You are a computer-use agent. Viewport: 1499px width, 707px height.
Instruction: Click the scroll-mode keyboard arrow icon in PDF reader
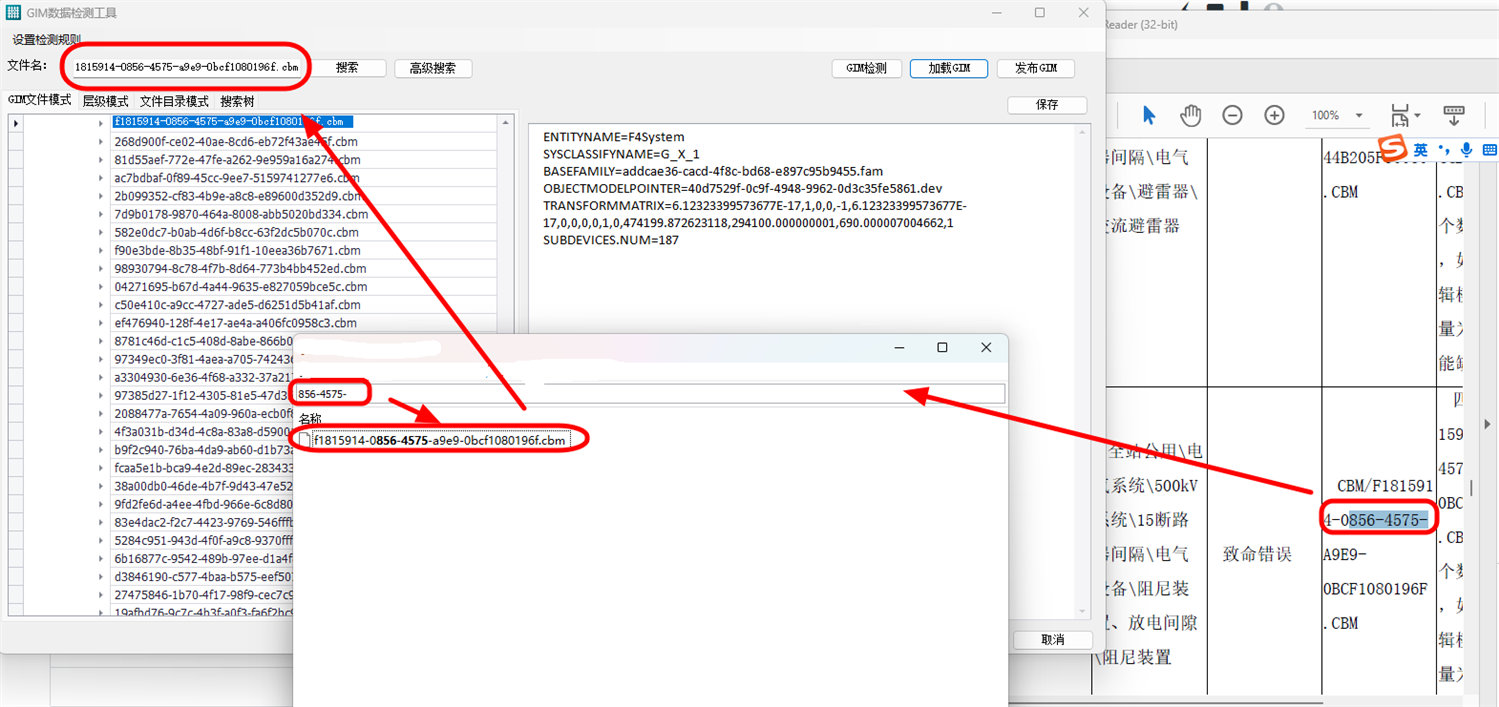(1453, 115)
